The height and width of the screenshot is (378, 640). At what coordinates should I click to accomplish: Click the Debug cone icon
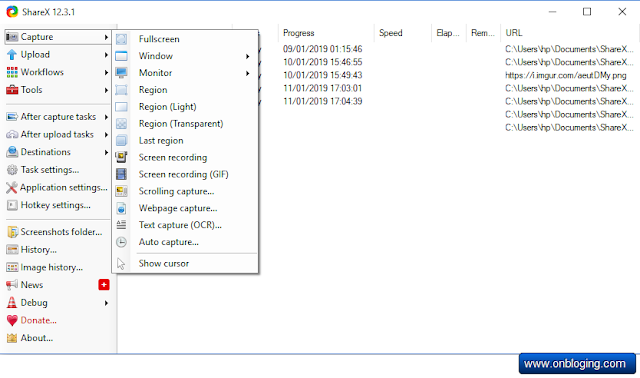[x=12, y=302]
